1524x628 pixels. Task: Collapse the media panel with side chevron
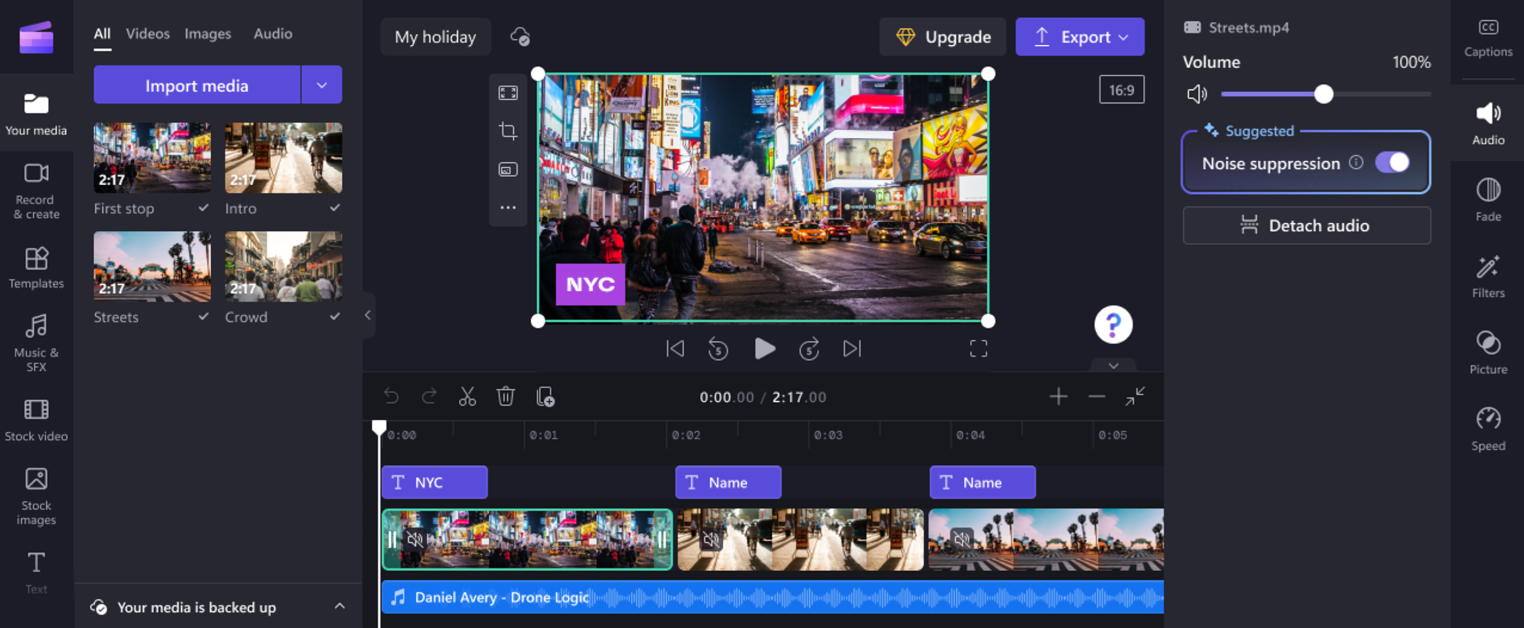(x=368, y=315)
